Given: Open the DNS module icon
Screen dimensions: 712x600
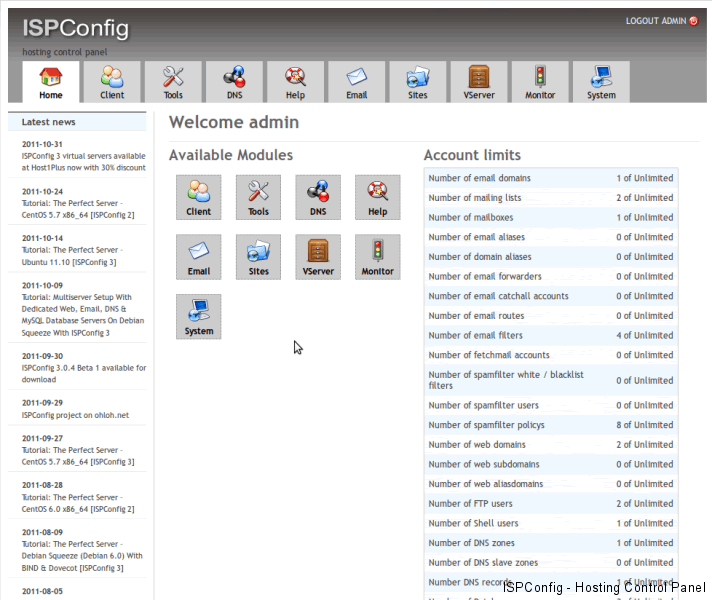Looking at the screenshot, I should pos(318,197).
